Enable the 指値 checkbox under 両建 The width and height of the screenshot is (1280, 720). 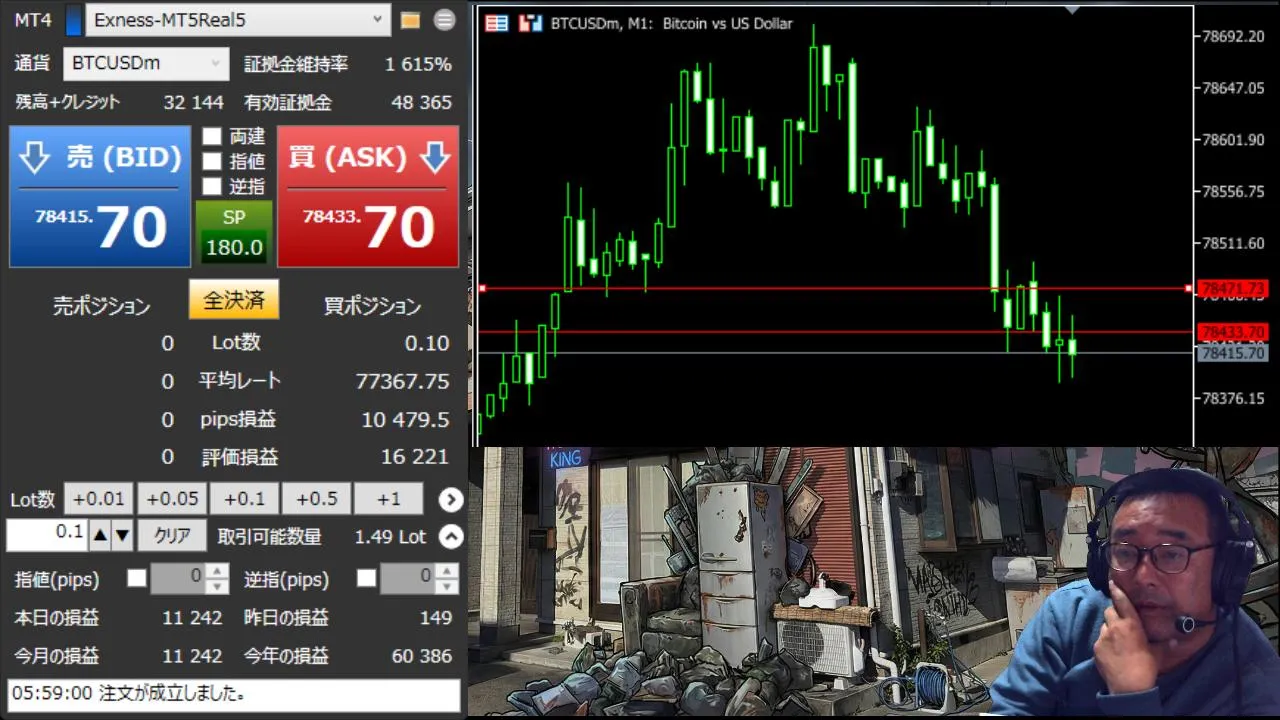point(212,161)
